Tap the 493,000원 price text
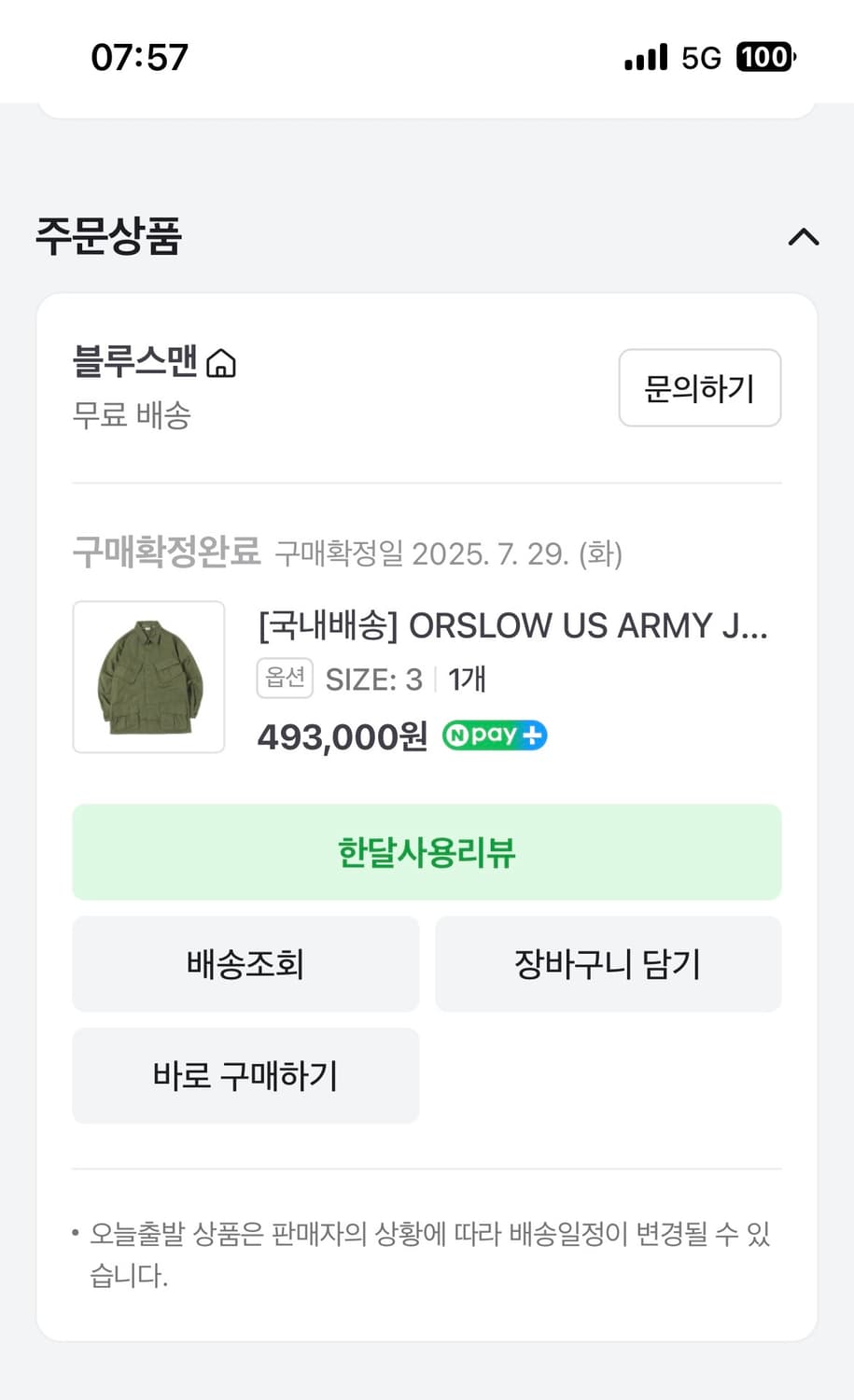The image size is (854, 1400). click(343, 737)
